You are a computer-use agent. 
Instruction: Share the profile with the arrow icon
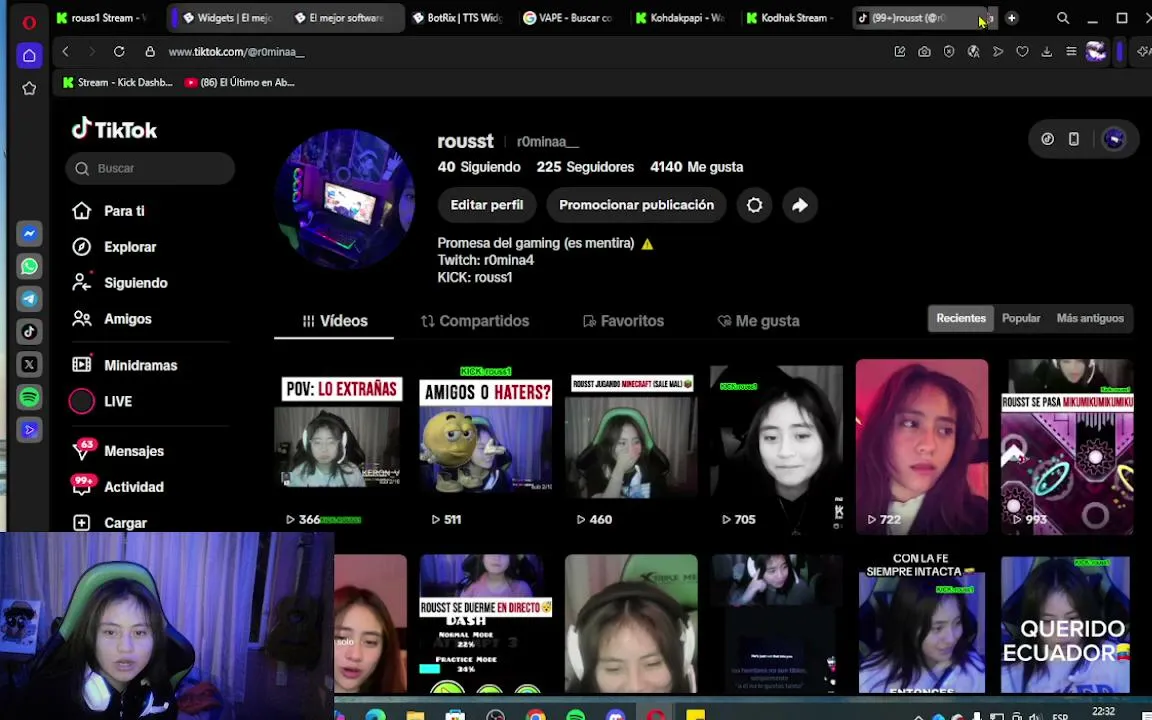pyautogui.click(x=800, y=205)
